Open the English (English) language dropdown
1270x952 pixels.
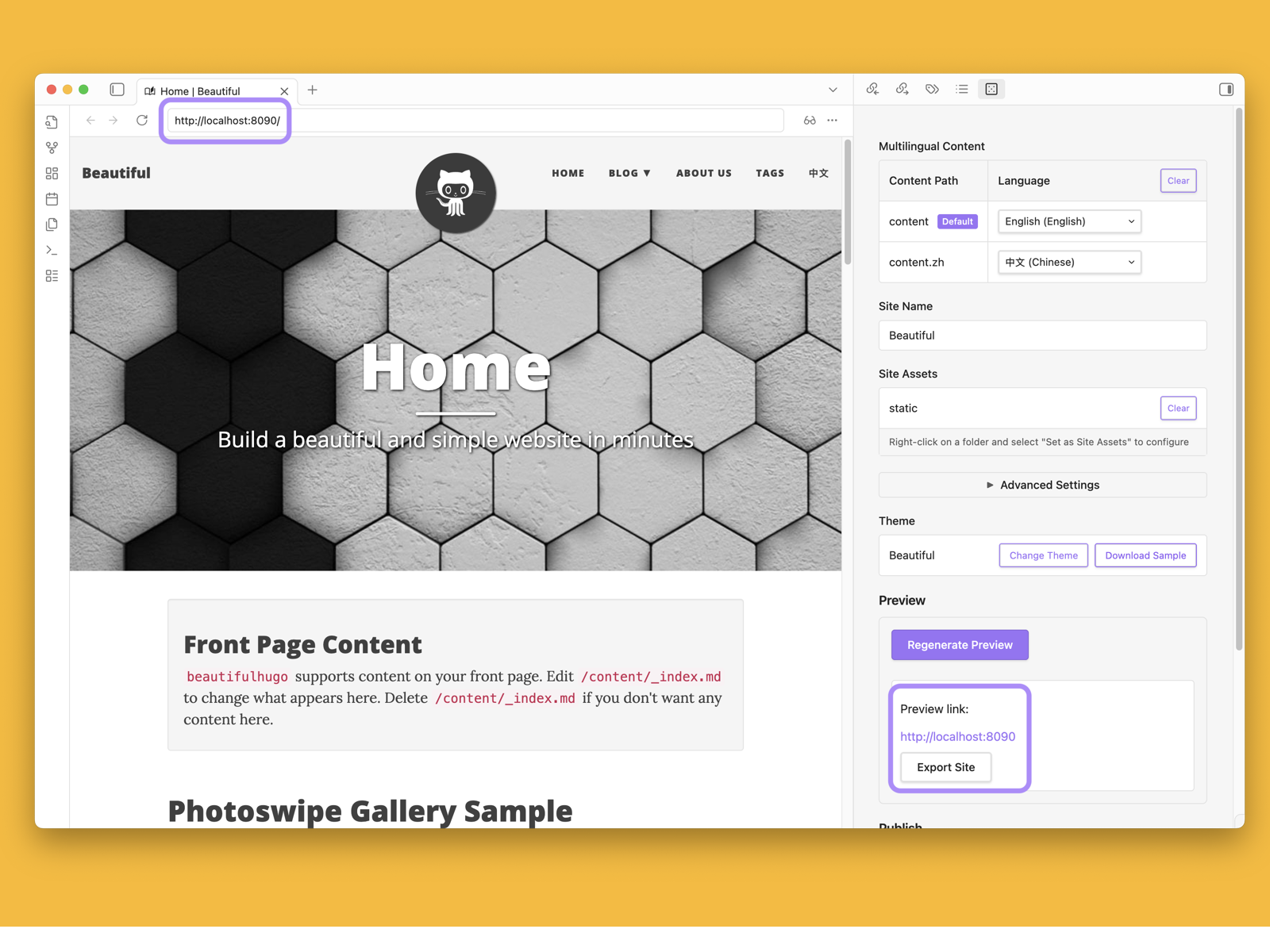pyautogui.click(x=1068, y=221)
